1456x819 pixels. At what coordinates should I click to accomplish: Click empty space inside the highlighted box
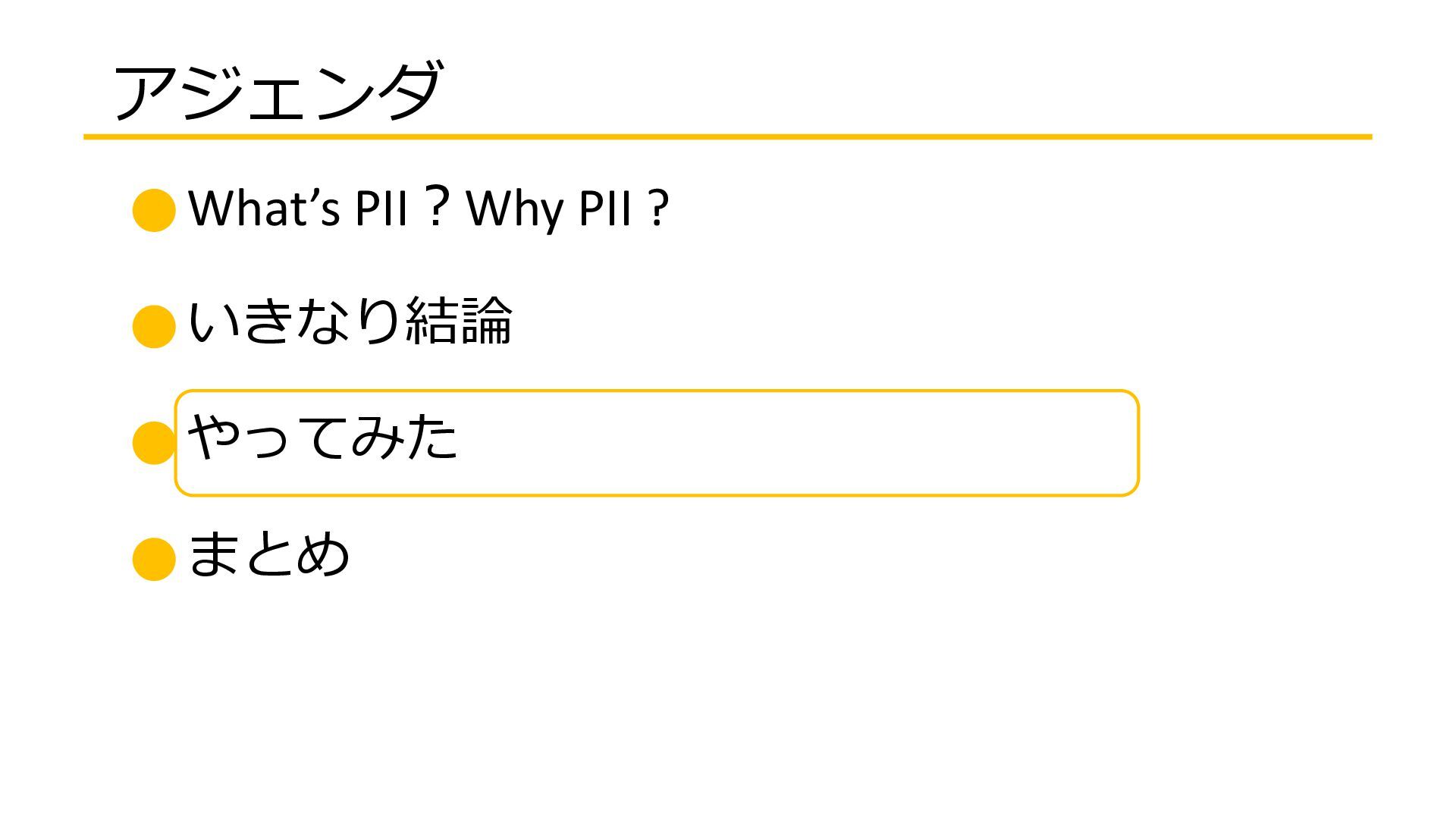pos(796,444)
